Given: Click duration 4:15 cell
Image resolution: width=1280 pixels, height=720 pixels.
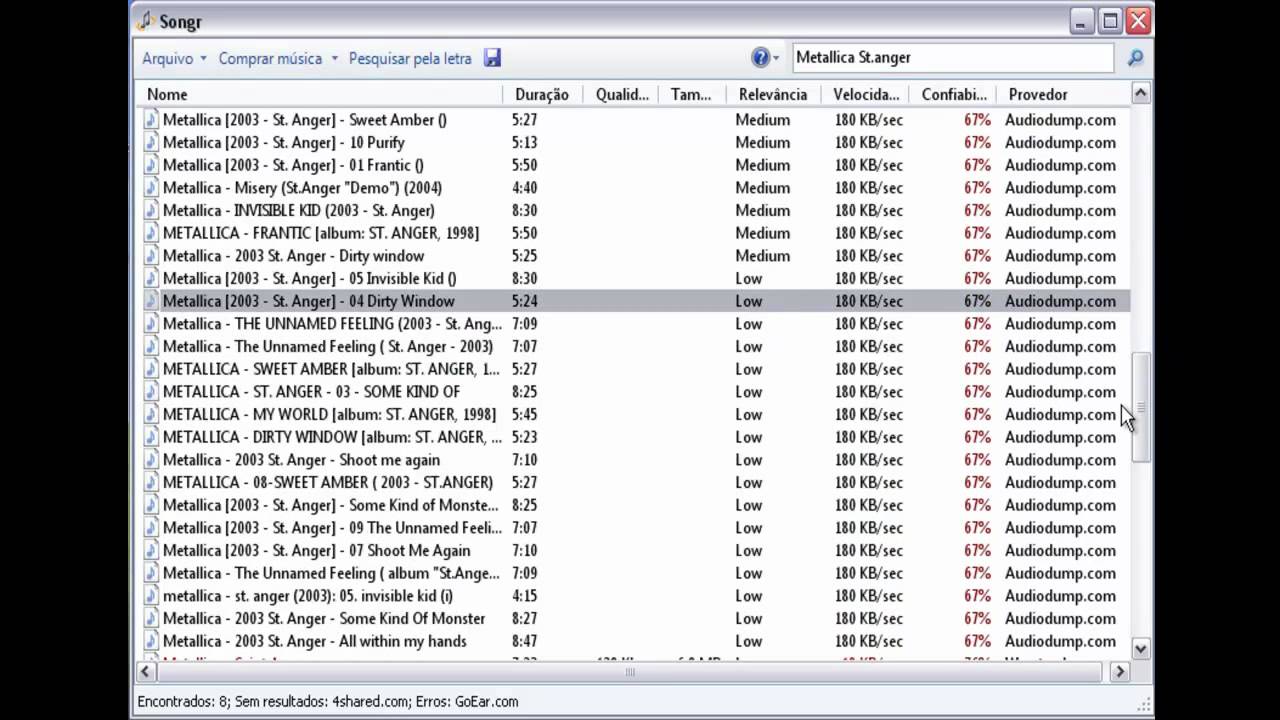Looking at the screenshot, I should [x=524, y=596].
